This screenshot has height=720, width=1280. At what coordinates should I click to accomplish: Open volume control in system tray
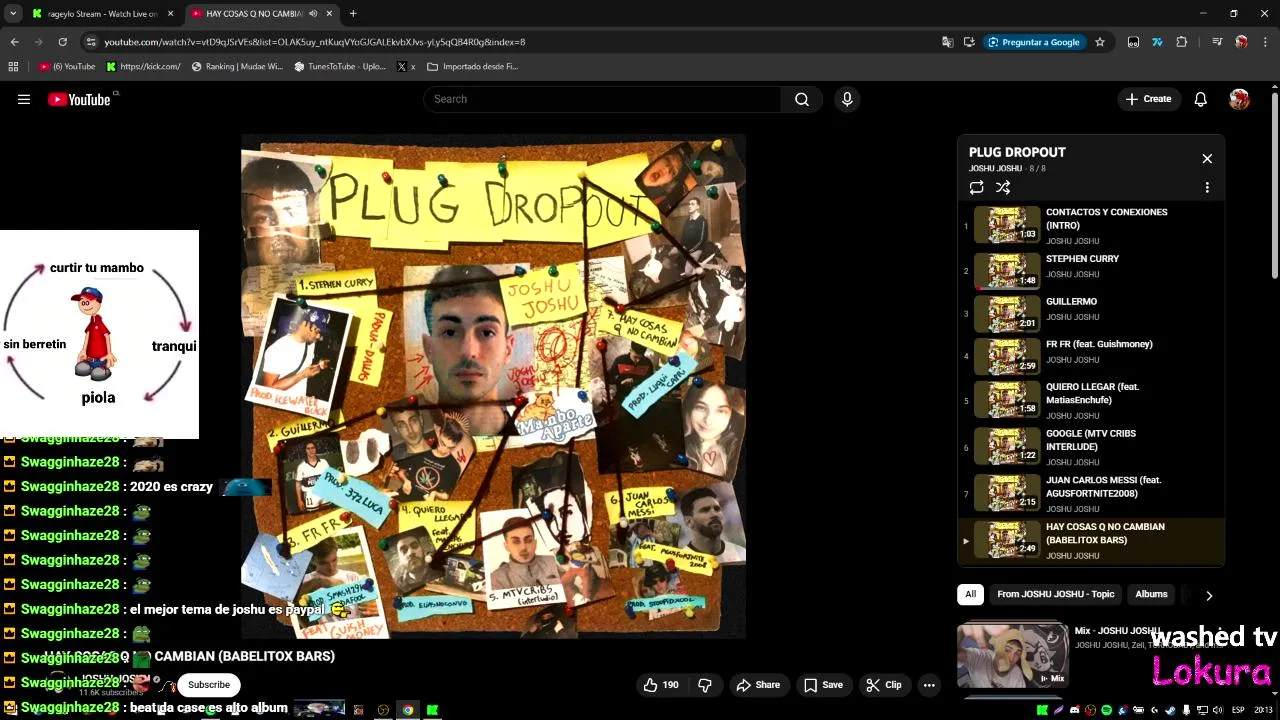1218,710
